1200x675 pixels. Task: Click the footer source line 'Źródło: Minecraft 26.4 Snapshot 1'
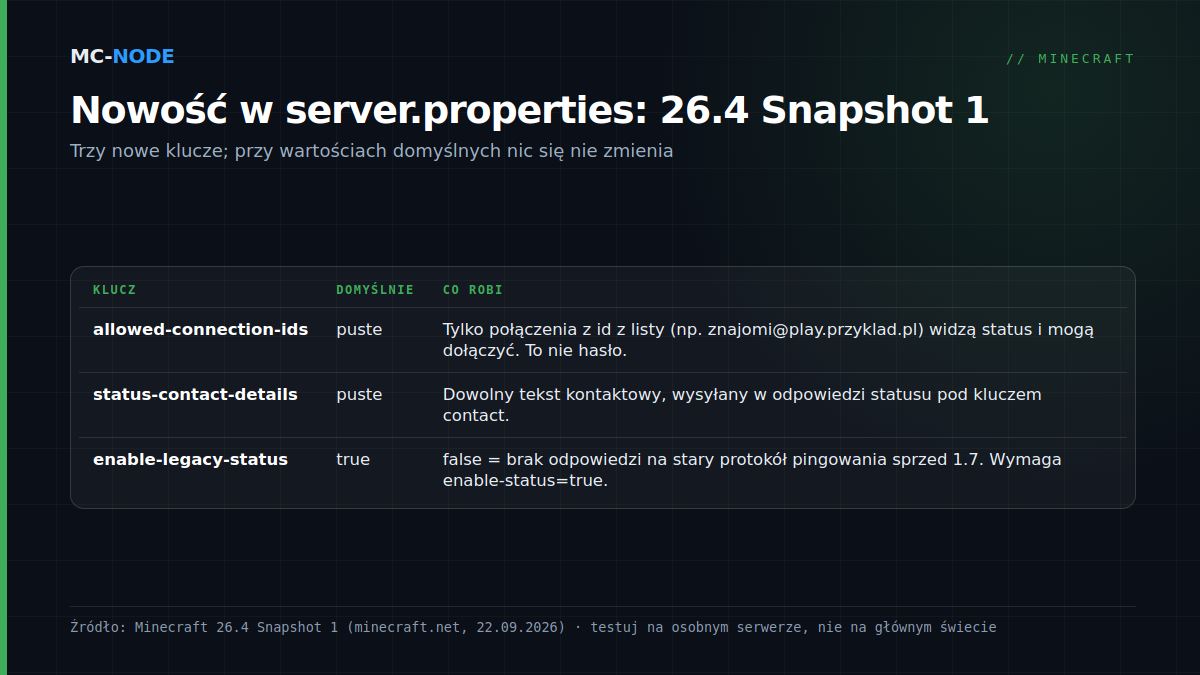[x=533, y=627]
